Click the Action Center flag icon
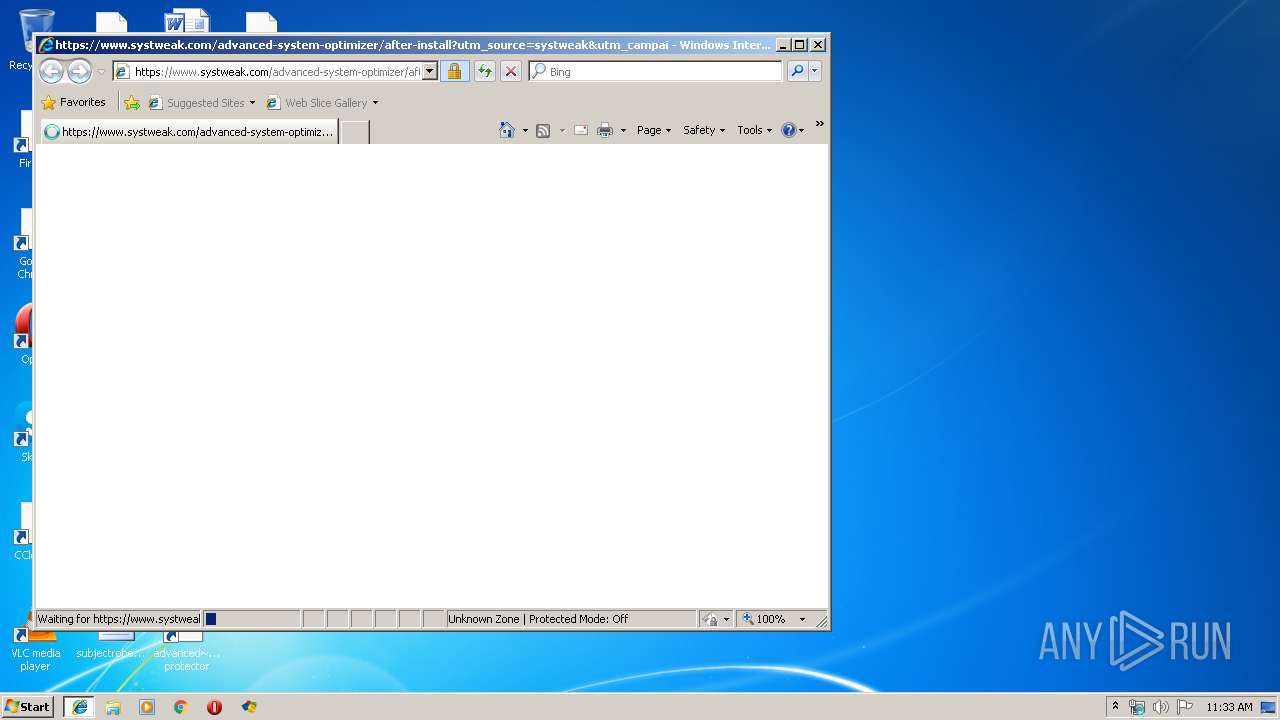This screenshot has width=1280, height=720. pos(1185,707)
